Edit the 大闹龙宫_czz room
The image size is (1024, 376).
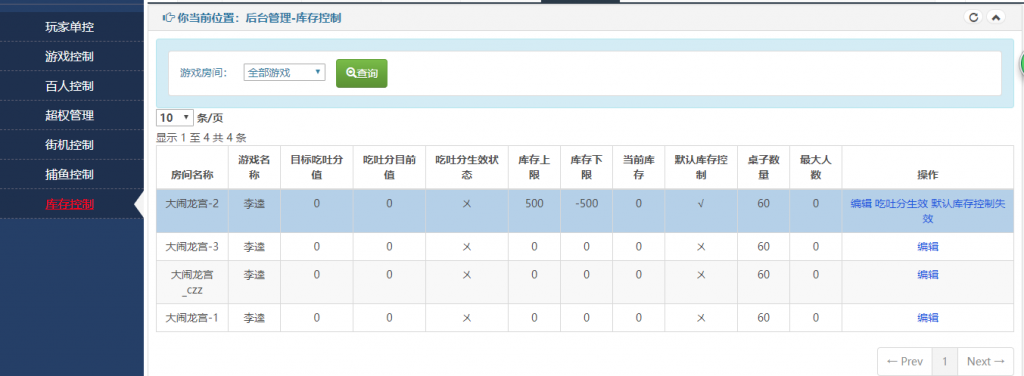point(927,275)
